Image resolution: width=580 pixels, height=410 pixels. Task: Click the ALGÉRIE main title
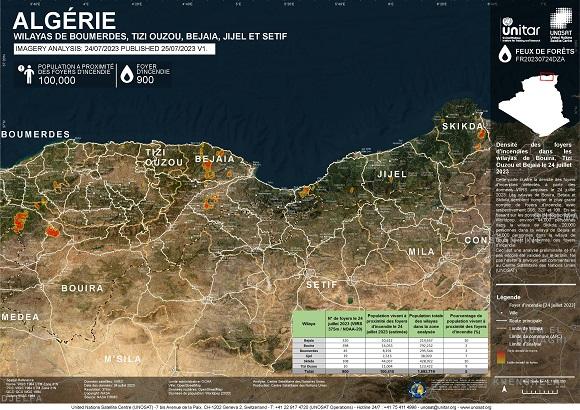click(x=64, y=20)
